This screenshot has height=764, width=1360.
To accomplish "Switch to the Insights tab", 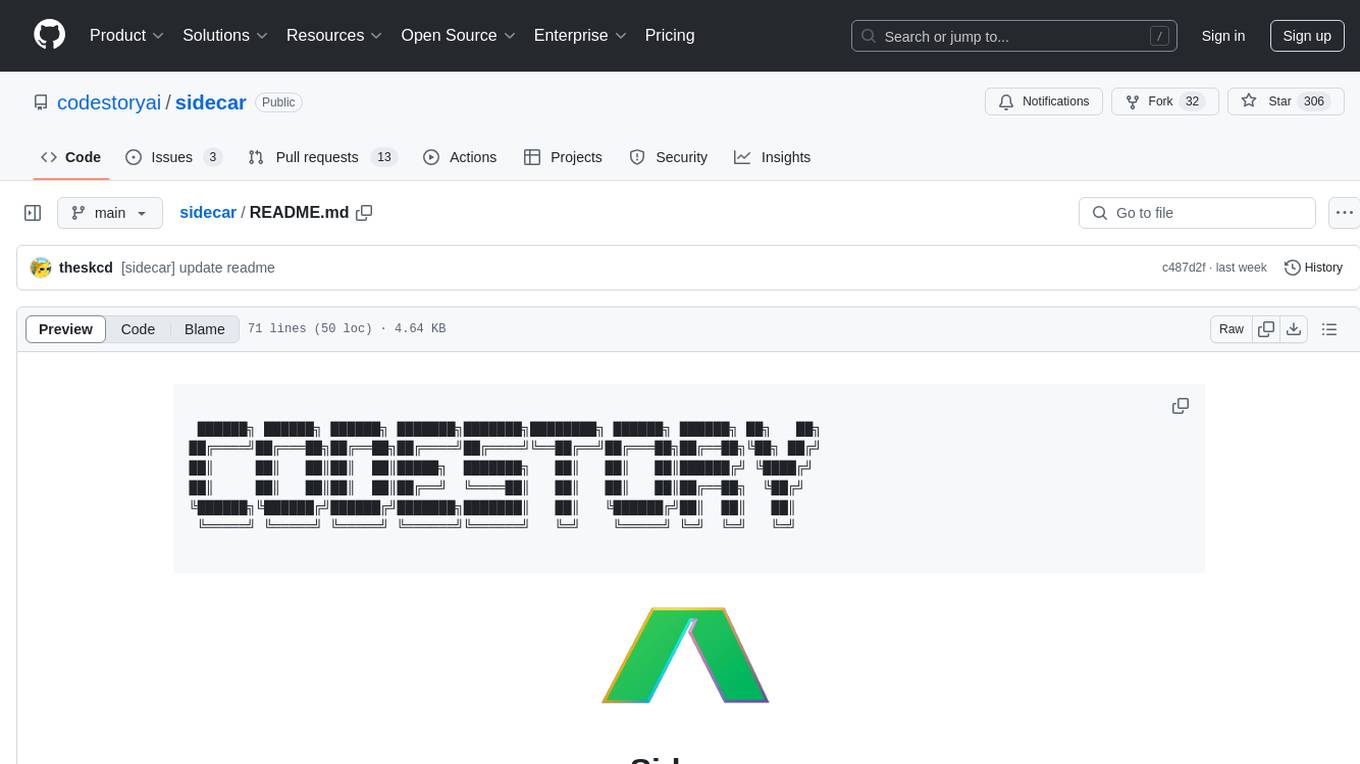I will (x=772, y=157).
